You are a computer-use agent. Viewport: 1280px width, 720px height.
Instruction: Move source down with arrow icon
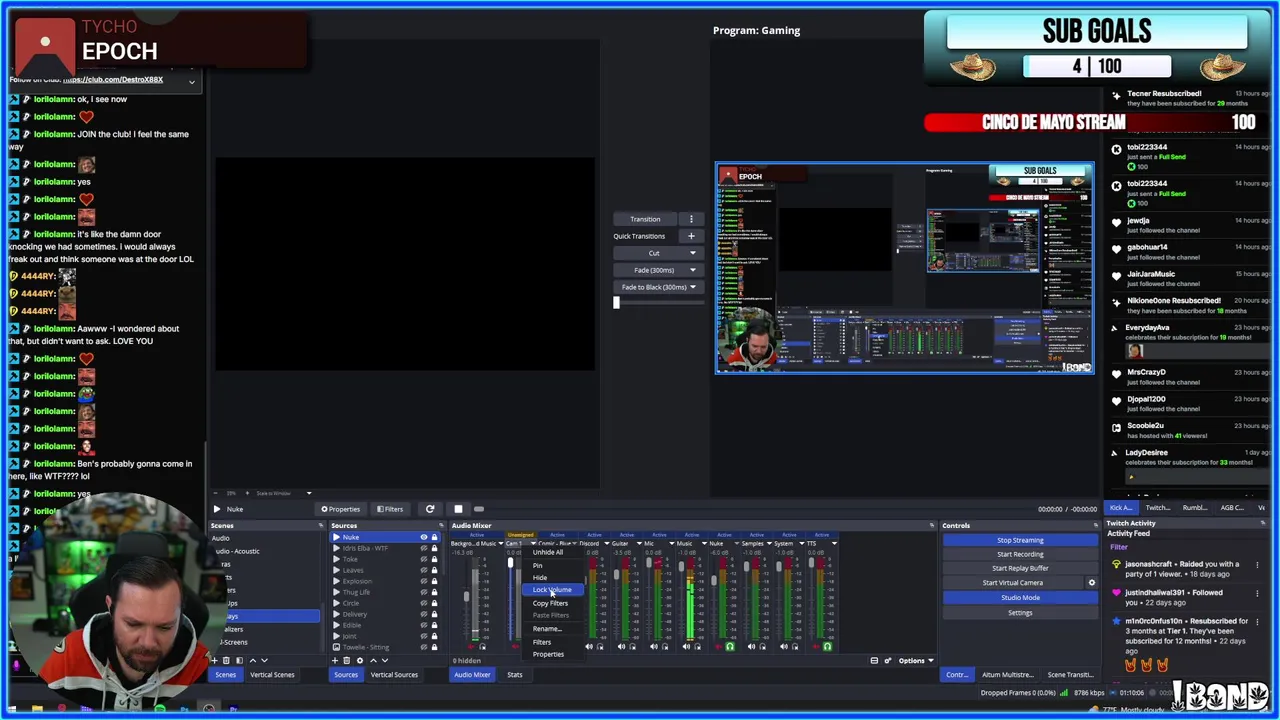[x=385, y=660]
